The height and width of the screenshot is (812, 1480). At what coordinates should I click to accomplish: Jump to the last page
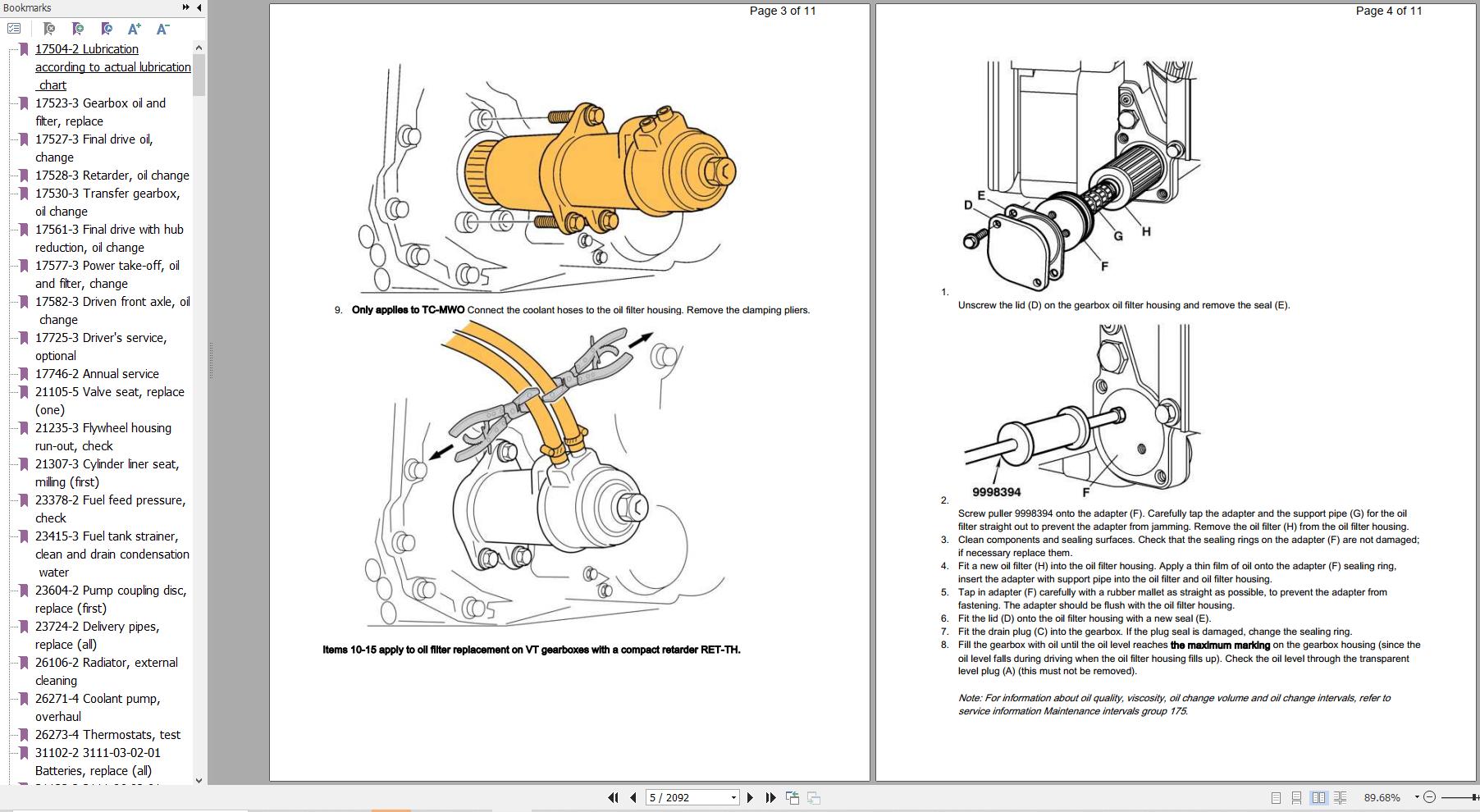[770, 797]
